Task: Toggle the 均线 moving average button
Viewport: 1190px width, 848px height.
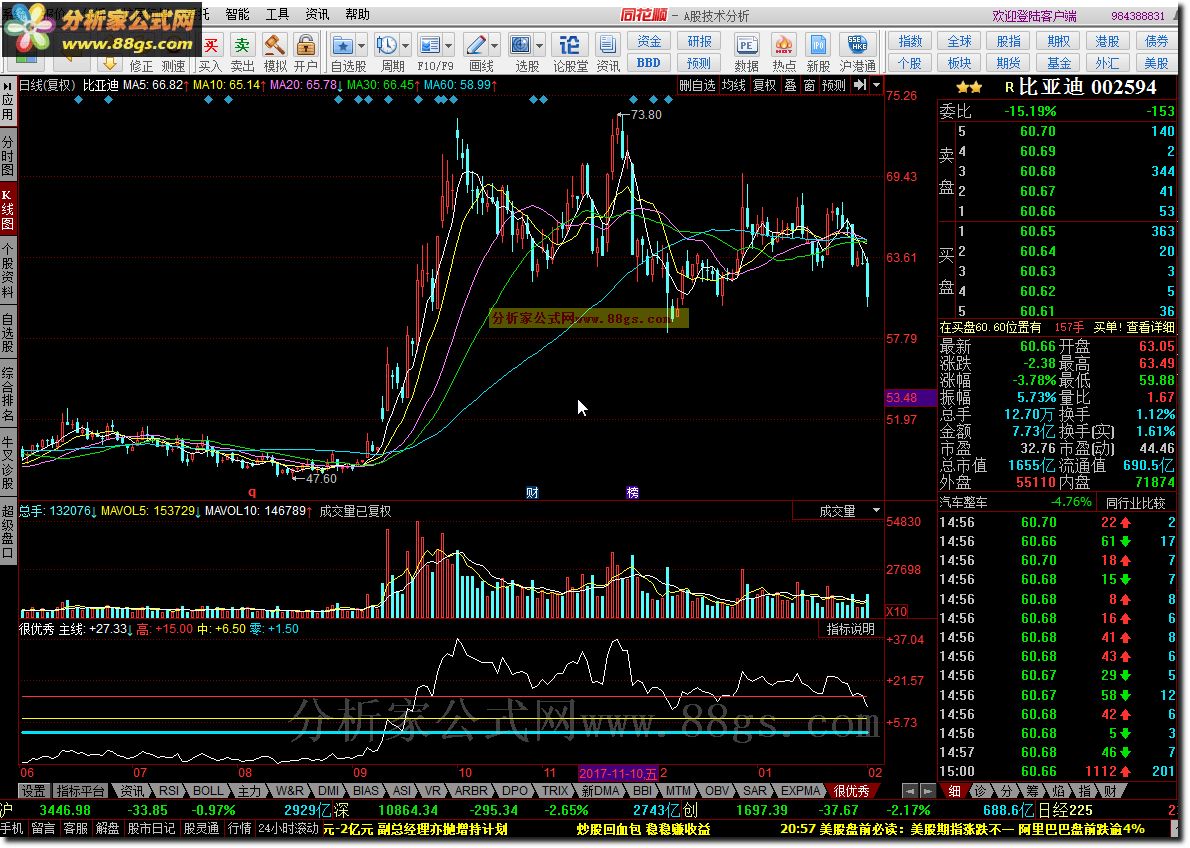Action: (733, 85)
